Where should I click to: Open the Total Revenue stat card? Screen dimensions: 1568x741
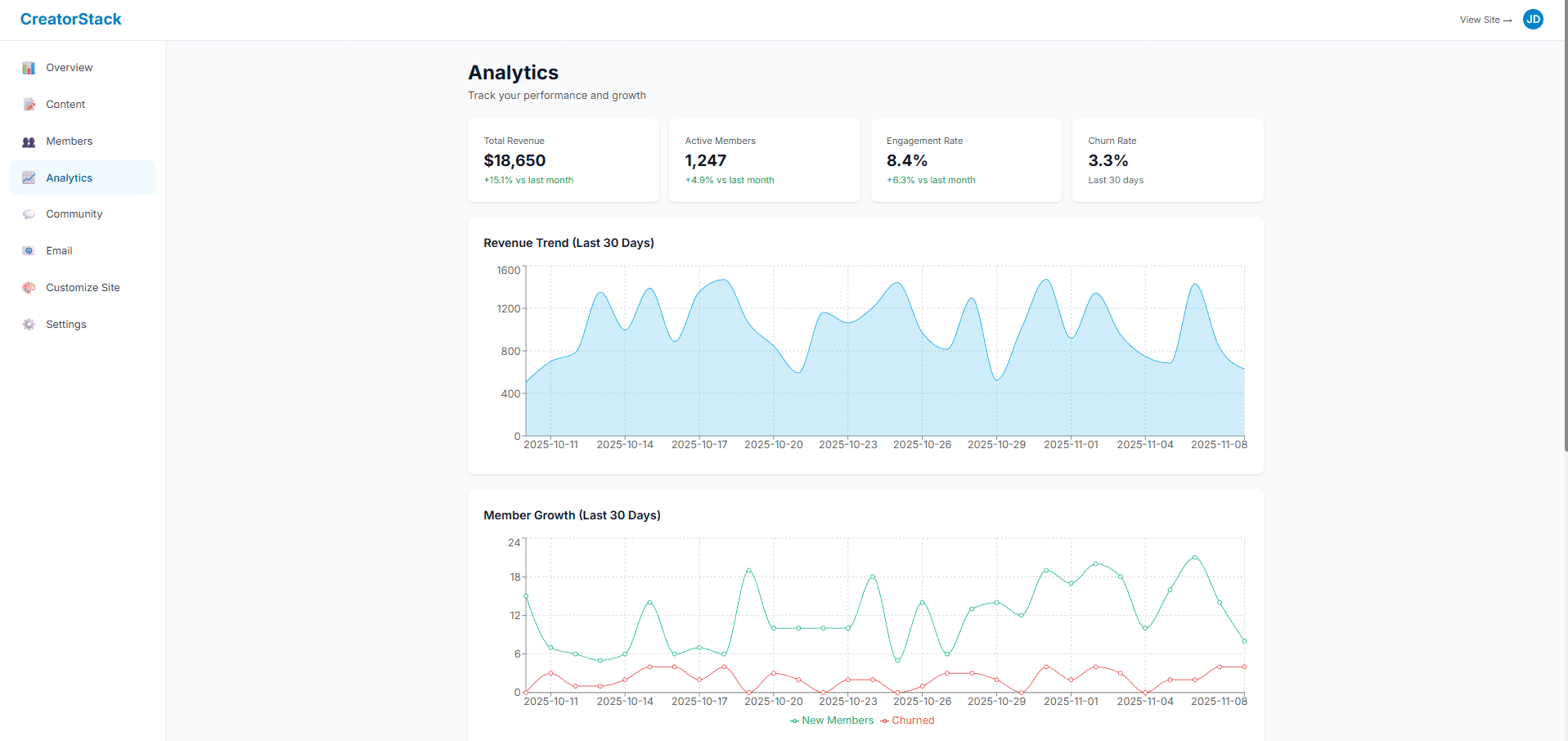(563, 160)
